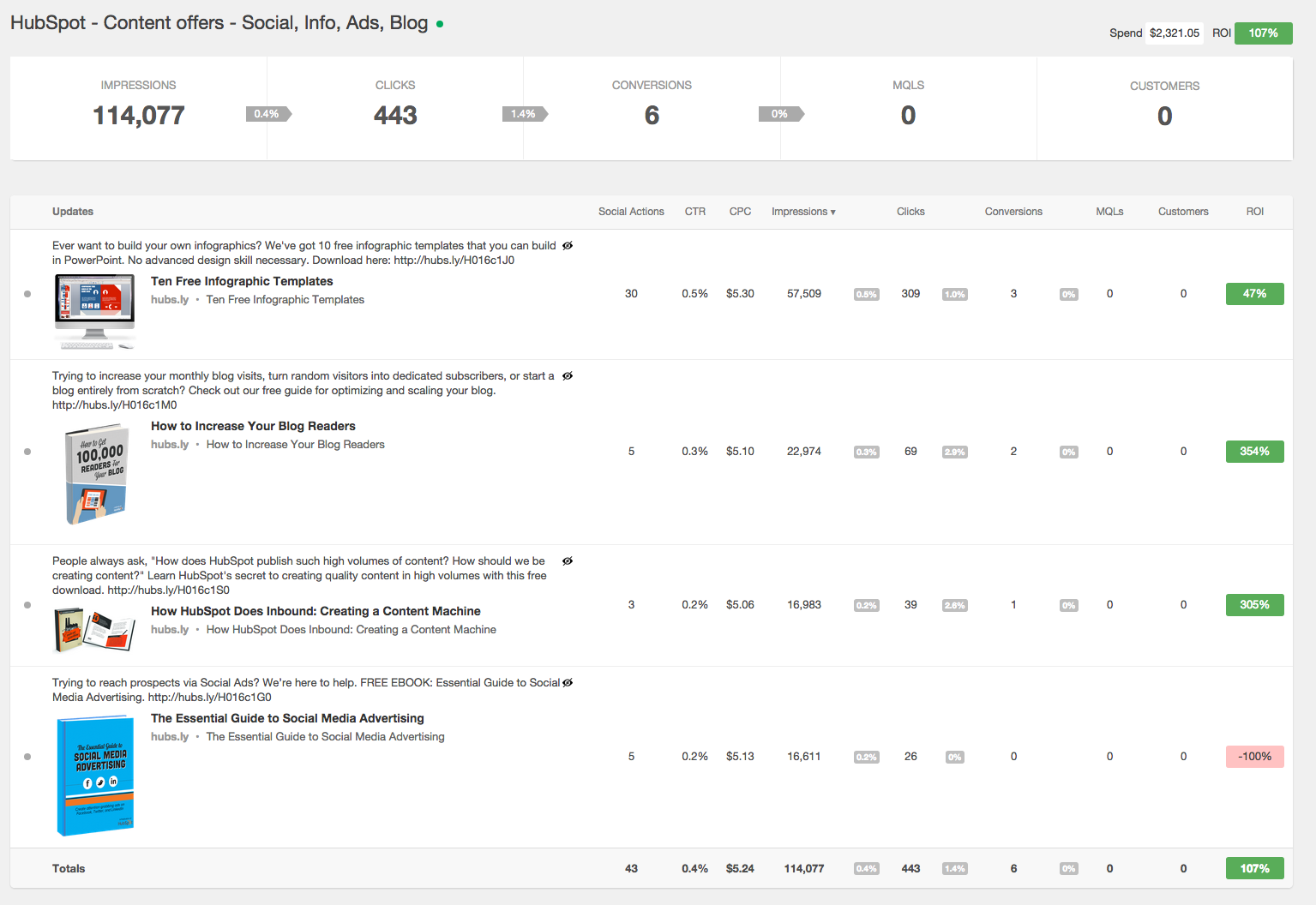Toggle eye icon on Social Media Advertising update

pos(568,683)
